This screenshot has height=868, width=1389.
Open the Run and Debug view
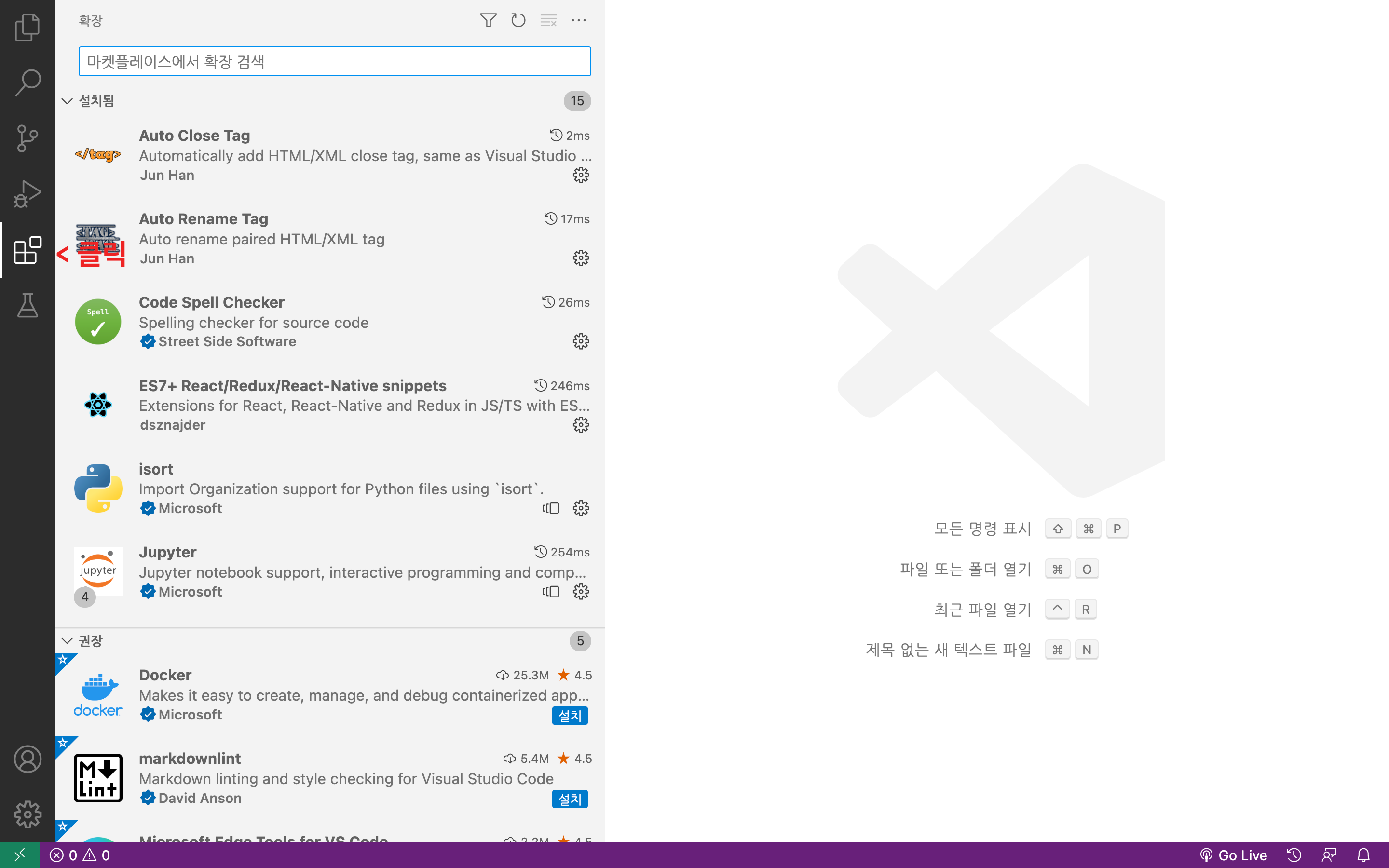pos(27,194)
